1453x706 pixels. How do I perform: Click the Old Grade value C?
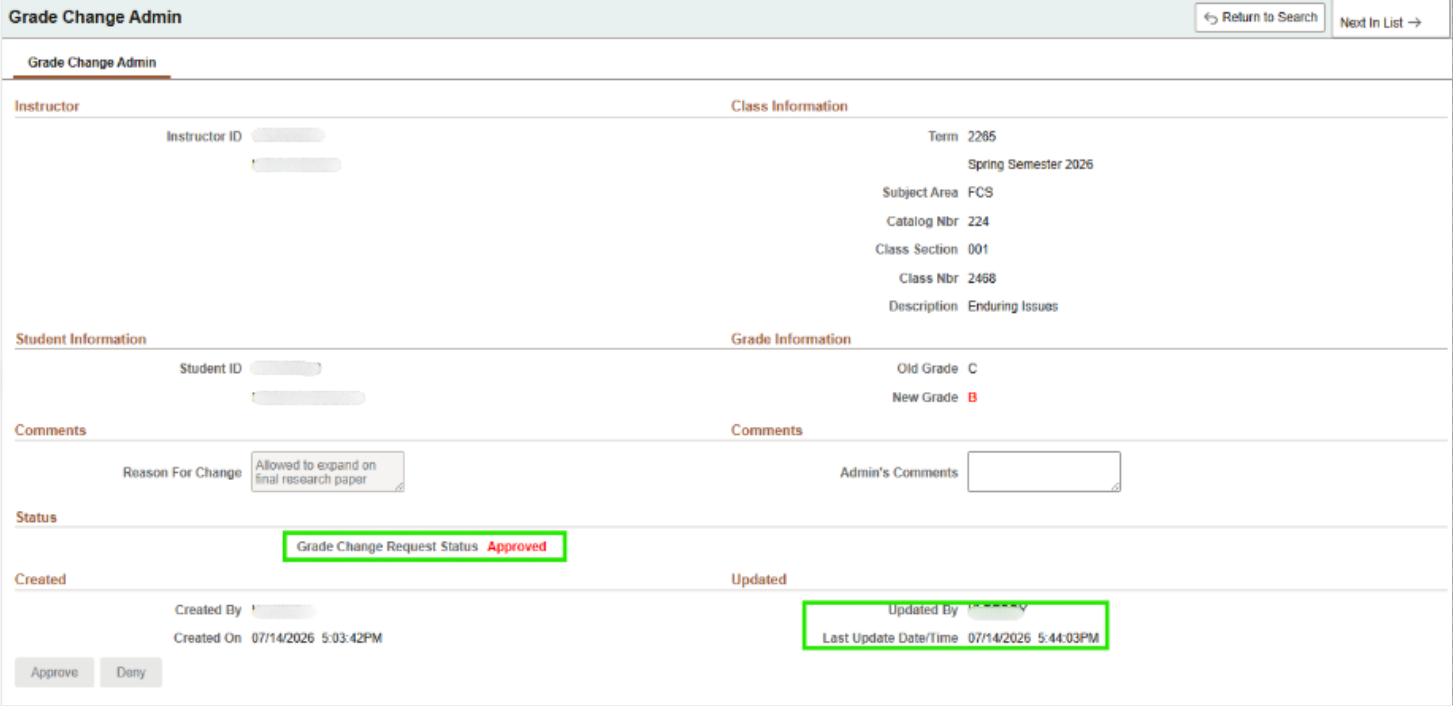pyautogui.click(x=973, y=369)
